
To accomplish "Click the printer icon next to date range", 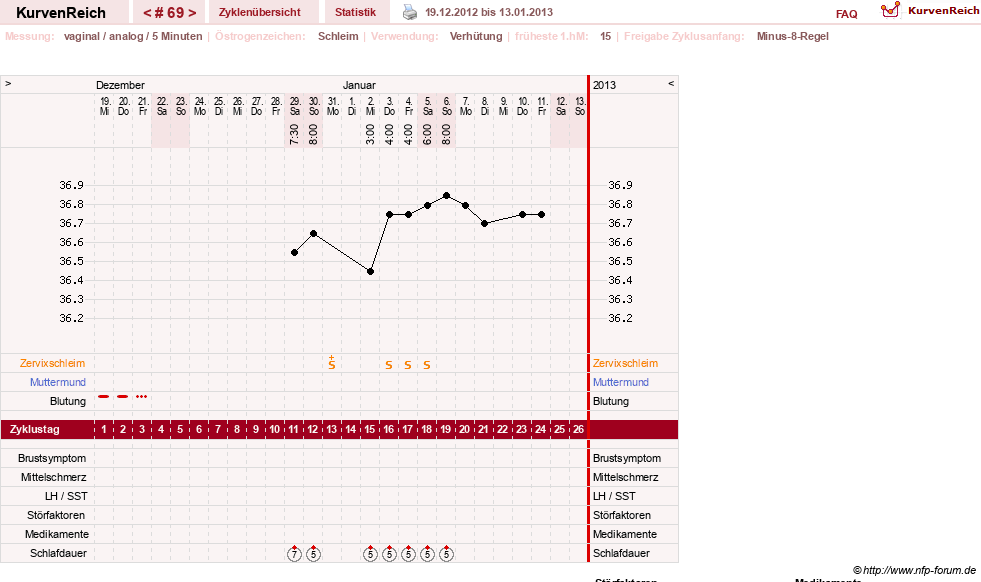I will click(x=410, y=12).
